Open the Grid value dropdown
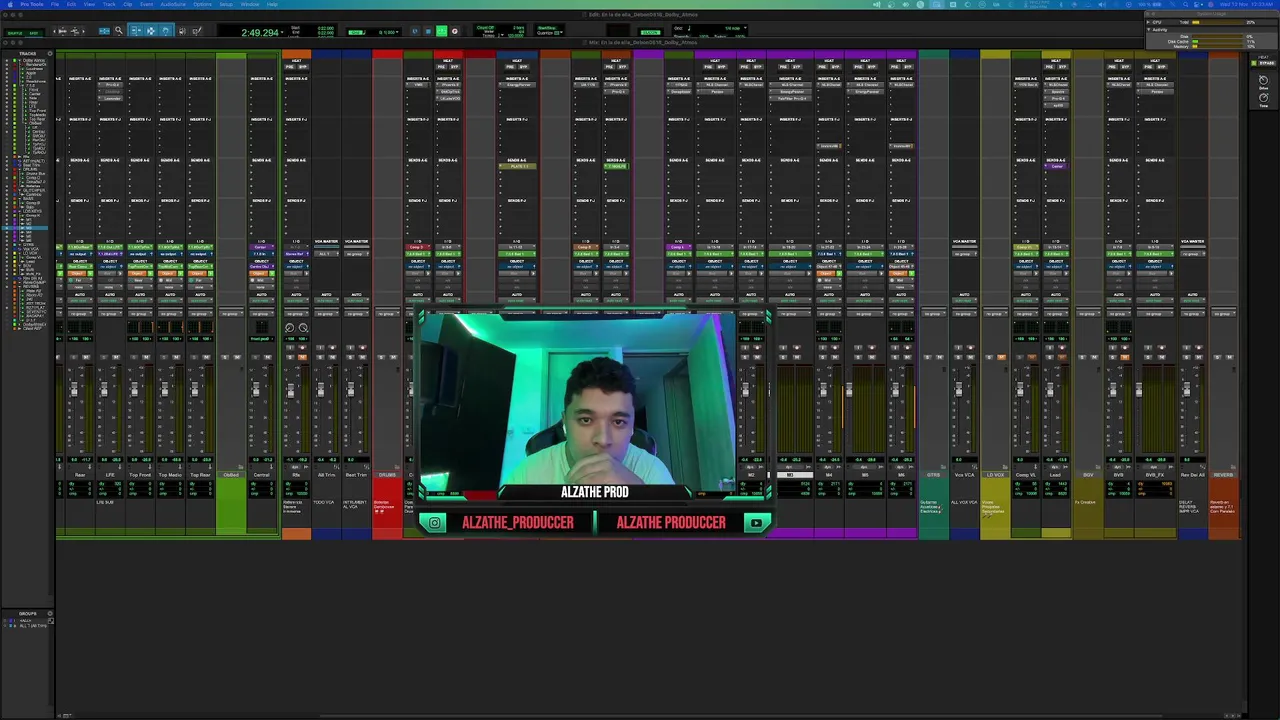 [398, 32]
